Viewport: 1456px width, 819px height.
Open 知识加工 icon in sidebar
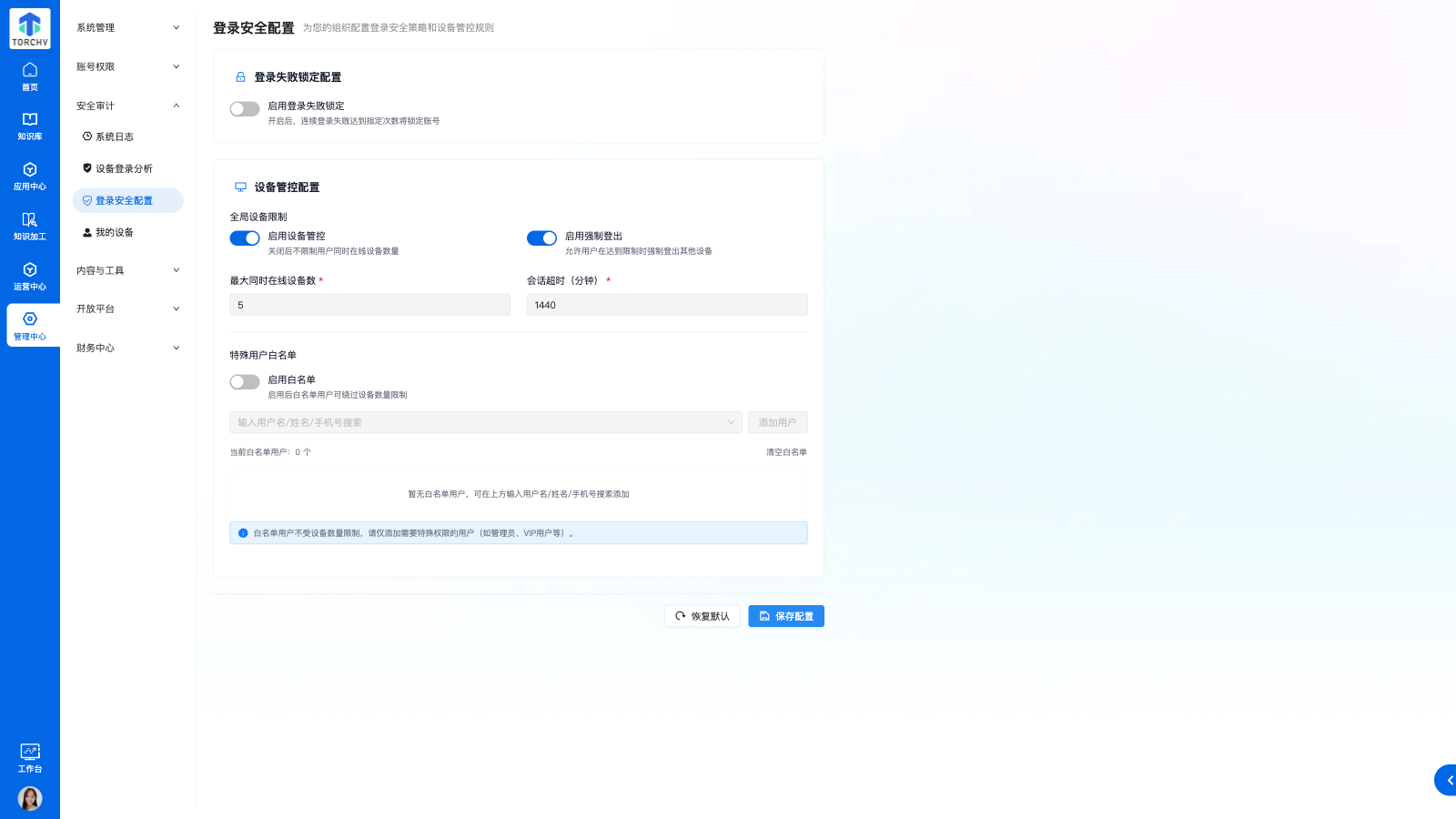30,227
